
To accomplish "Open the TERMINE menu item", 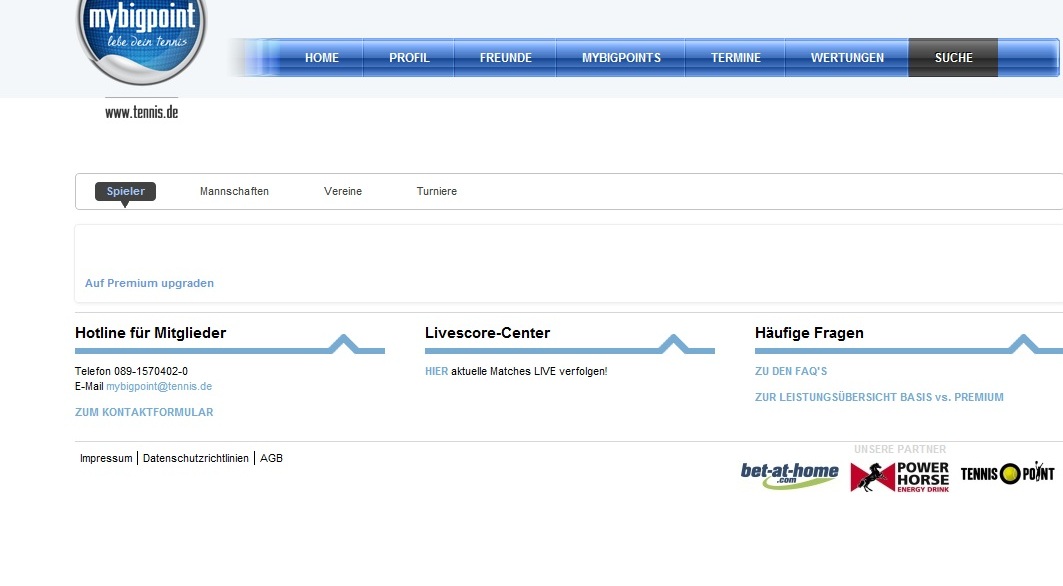I will (735, 58).
